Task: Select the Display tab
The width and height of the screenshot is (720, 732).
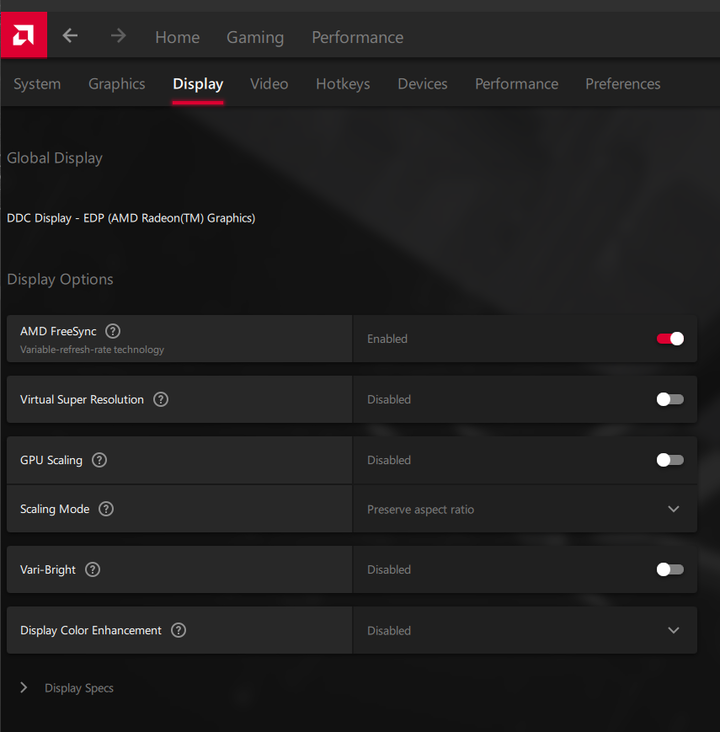Action: pyautogui.click(x=198, y=84)
